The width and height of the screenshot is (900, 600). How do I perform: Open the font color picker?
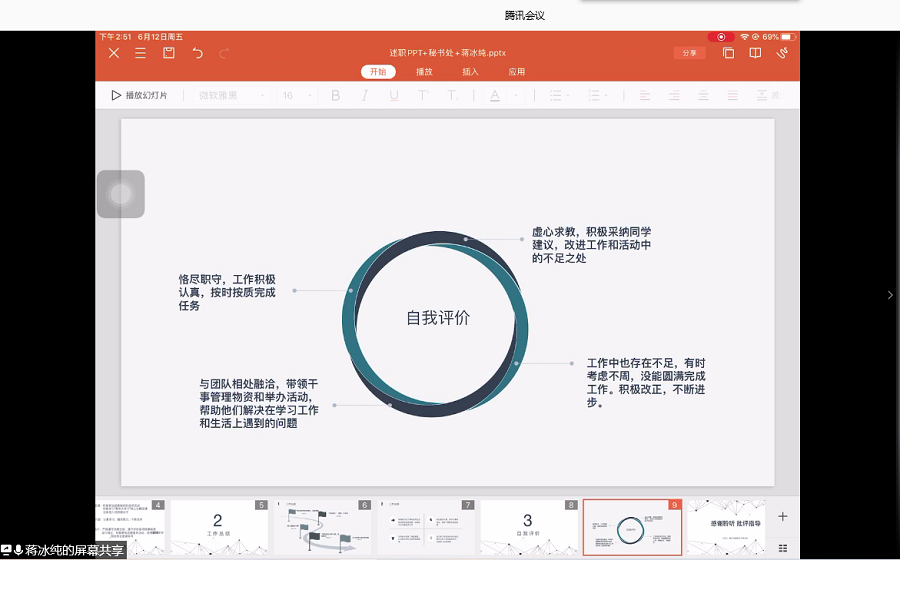[497, 96]
